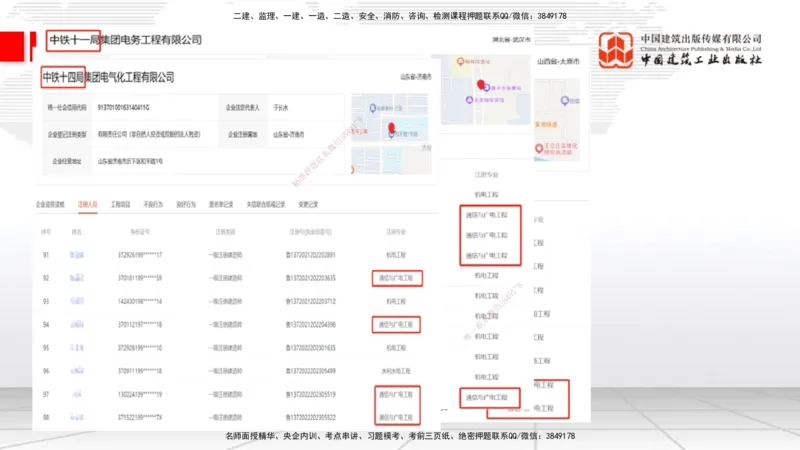Click the Wuhan location map thumbnail
This screenshot has height=450, width=800.
click(x=485, y=89)
